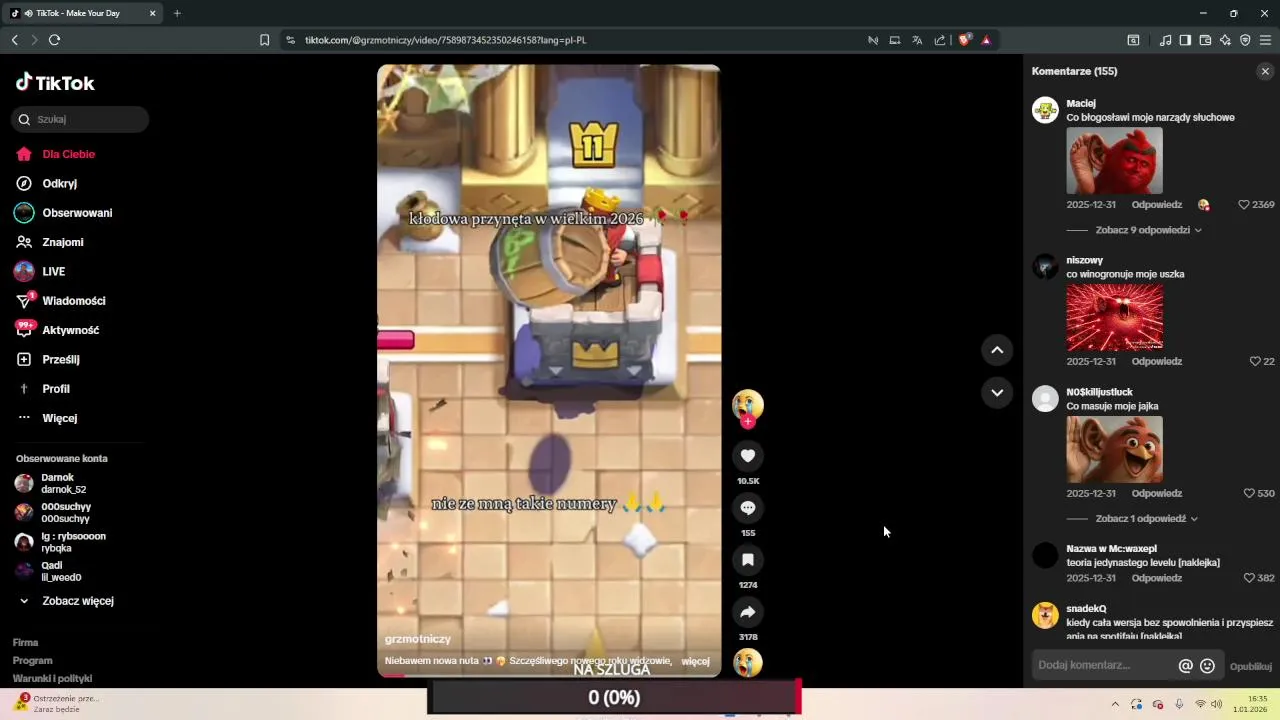Go back in browser history
The image size is (1280, 720).
[x=14, y=40]
